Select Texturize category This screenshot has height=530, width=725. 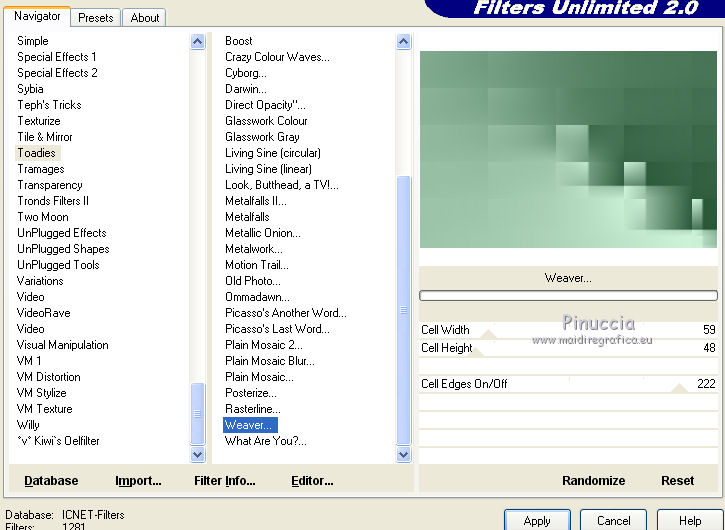38,121
